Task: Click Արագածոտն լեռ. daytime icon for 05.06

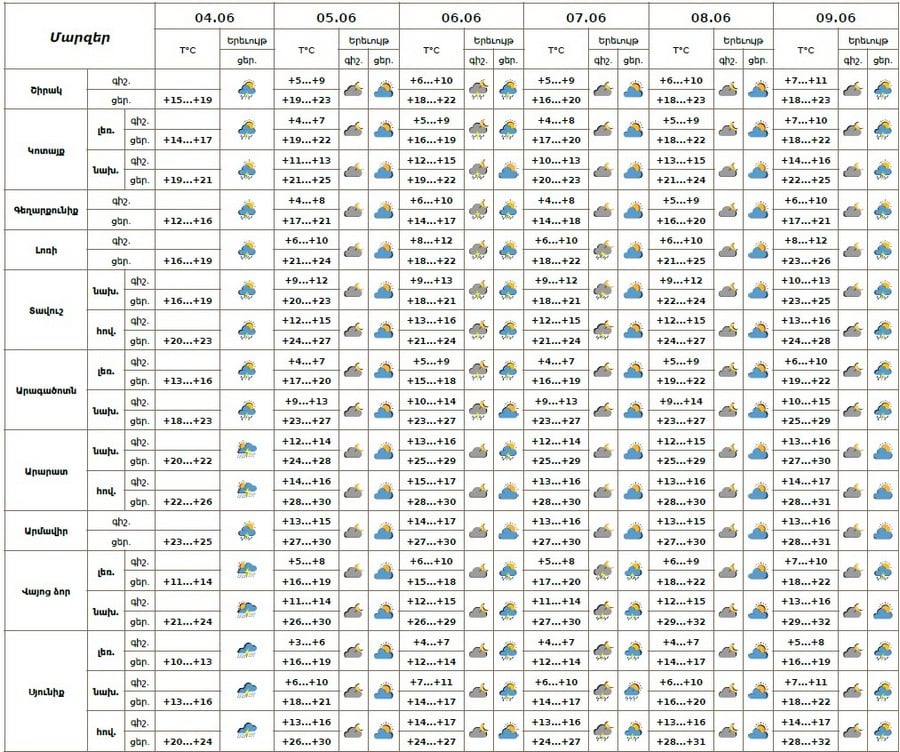Action: click(383, 371)
